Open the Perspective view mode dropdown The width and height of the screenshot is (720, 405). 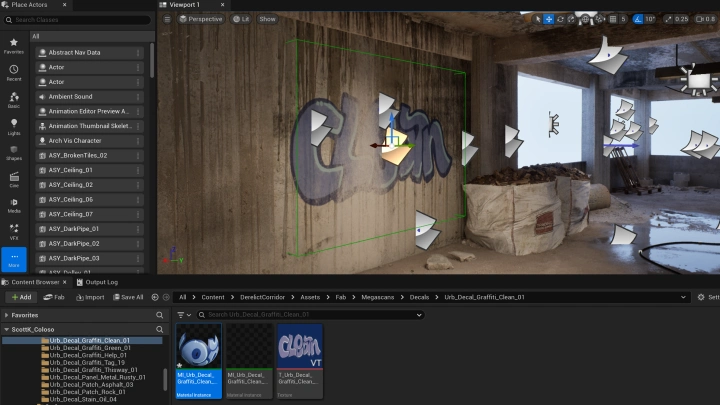point(201,19)
